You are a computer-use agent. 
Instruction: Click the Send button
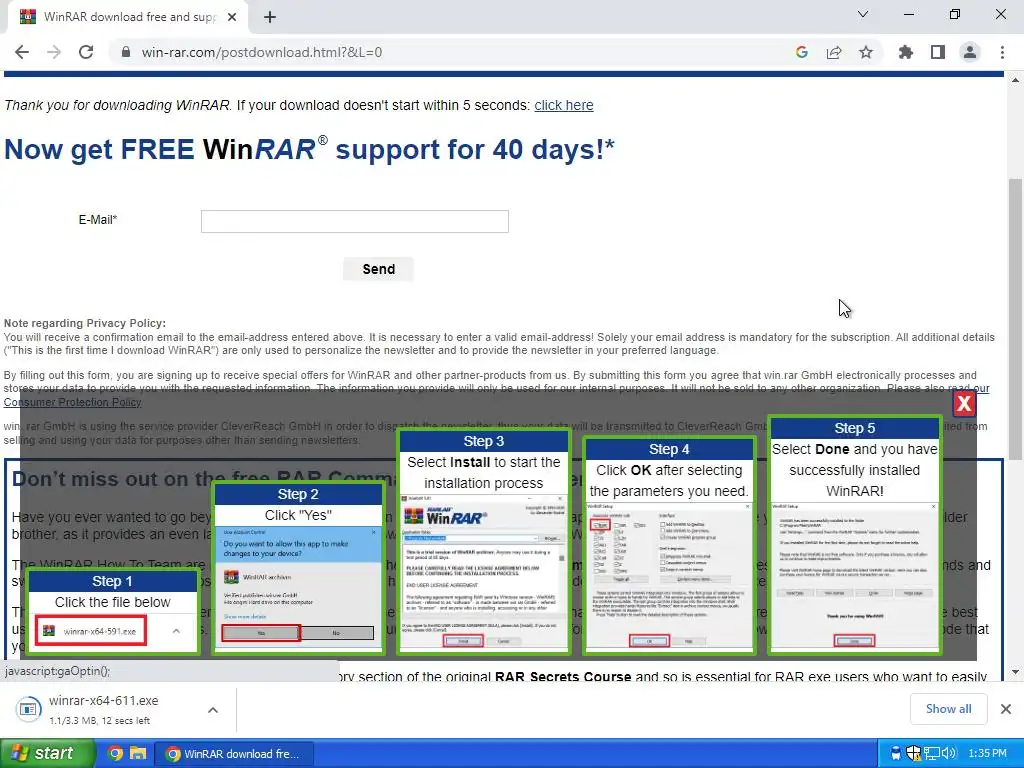[379, 269]
